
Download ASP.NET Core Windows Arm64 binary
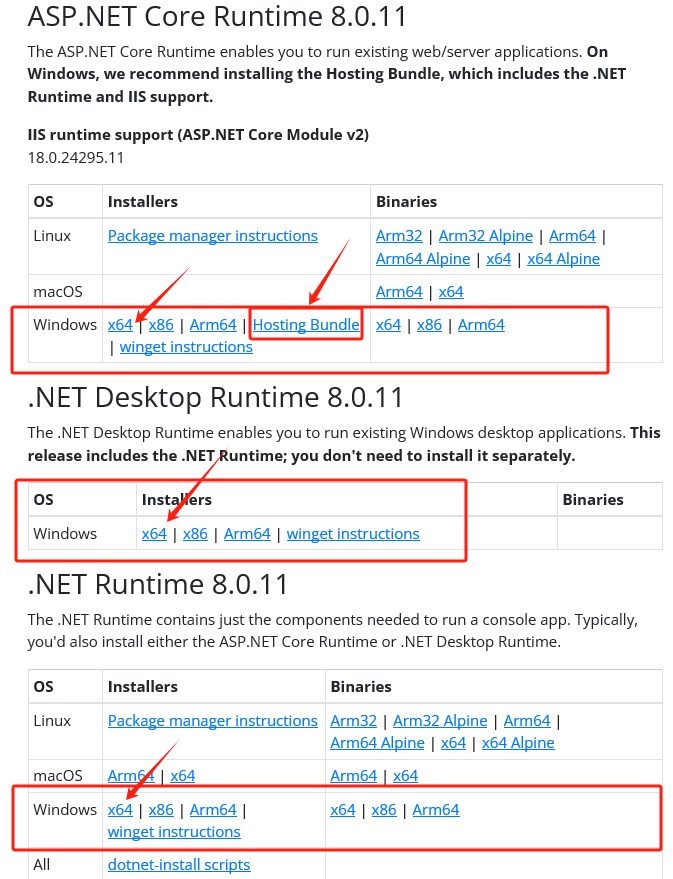pos(481,325)
